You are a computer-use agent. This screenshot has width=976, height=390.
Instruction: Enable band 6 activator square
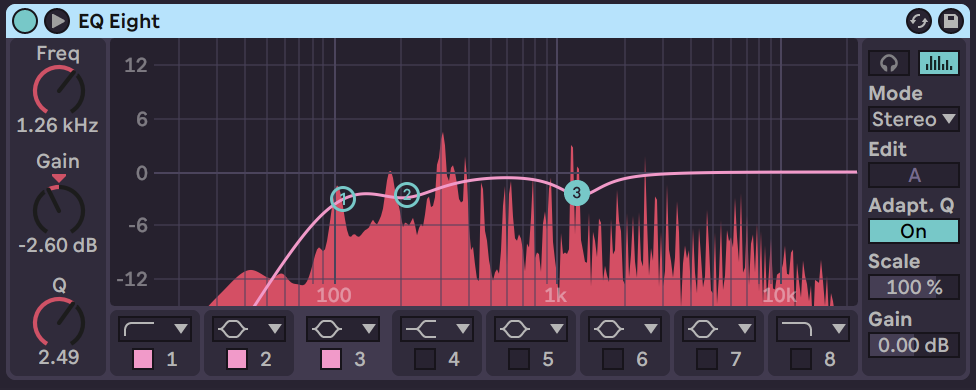[x=613, y=359]
